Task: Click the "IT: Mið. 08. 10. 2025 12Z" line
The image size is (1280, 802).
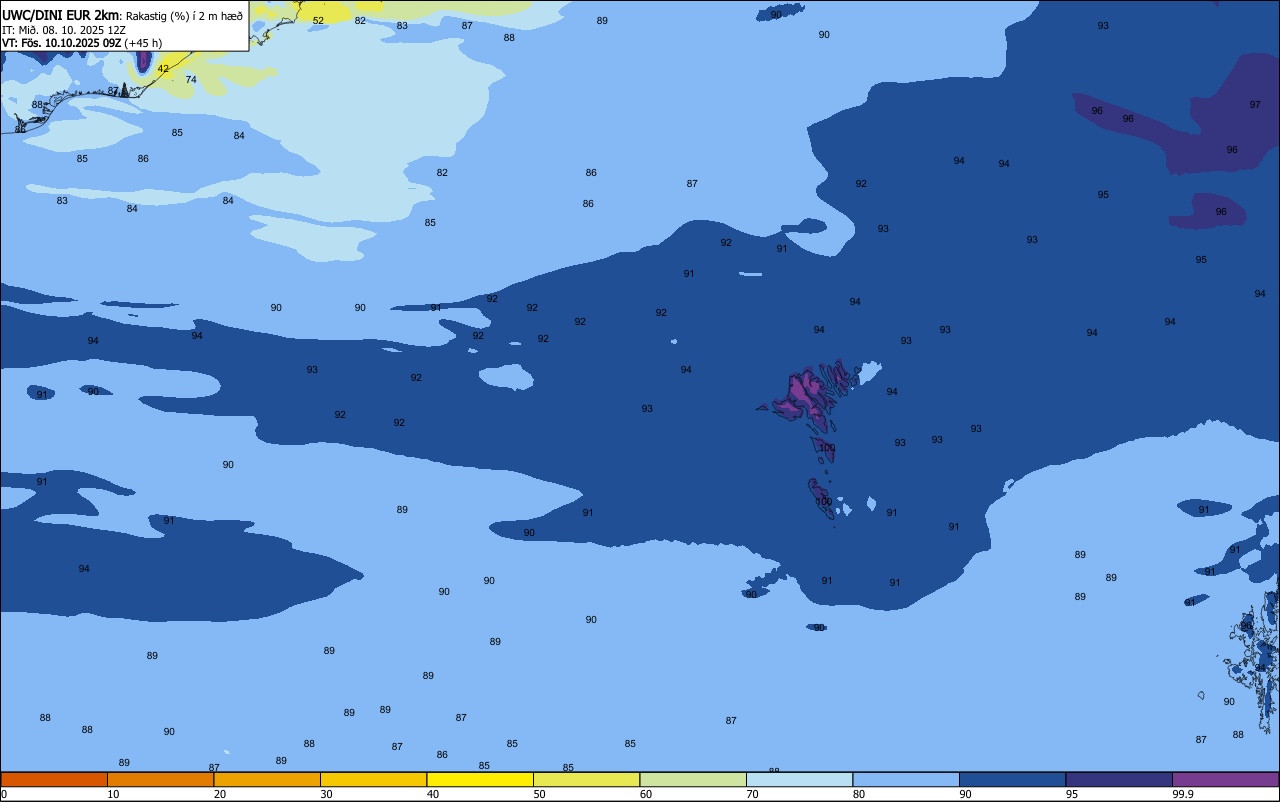Action: point(64,30)
